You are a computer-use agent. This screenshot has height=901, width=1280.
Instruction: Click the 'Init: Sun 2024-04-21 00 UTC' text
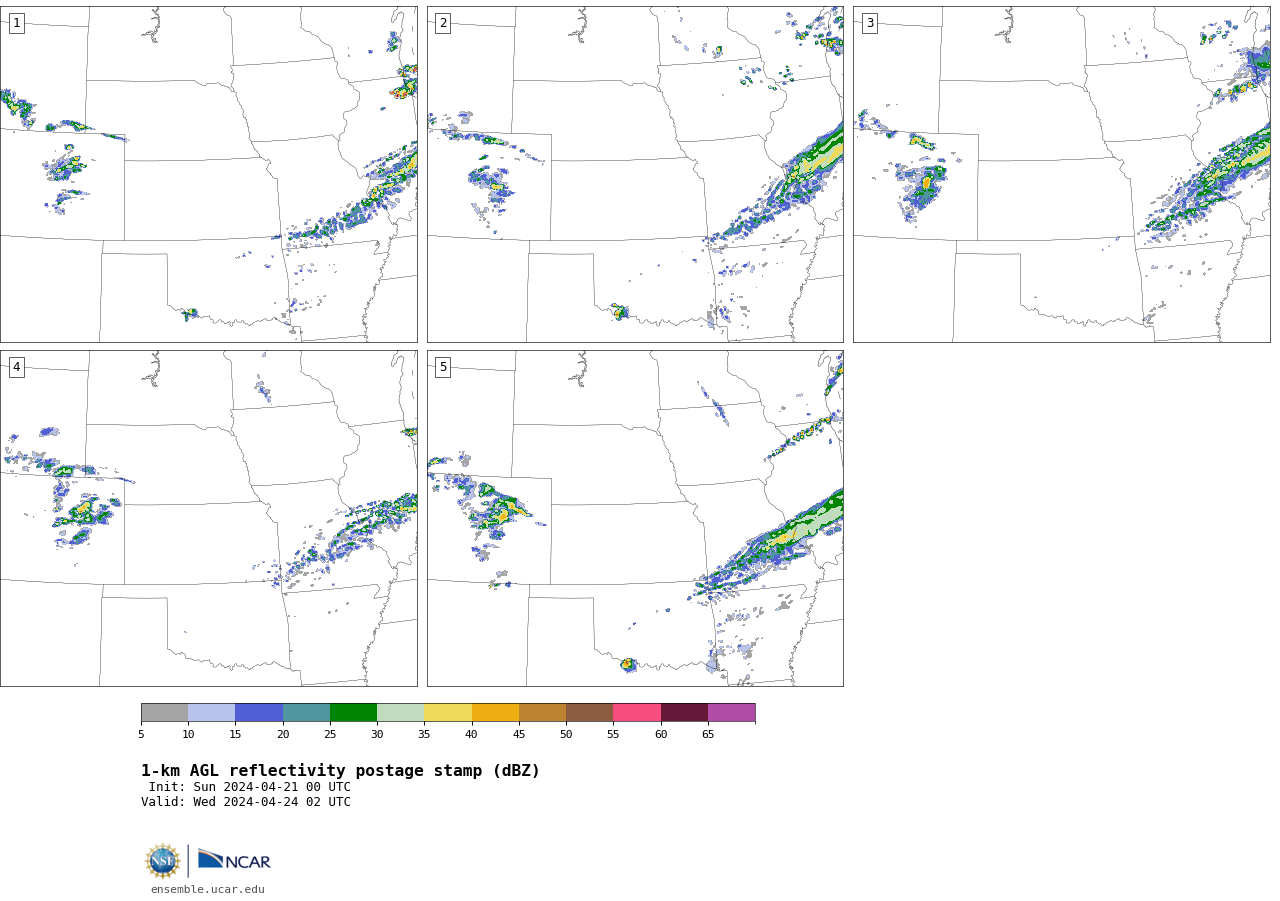tap(250, 787)
